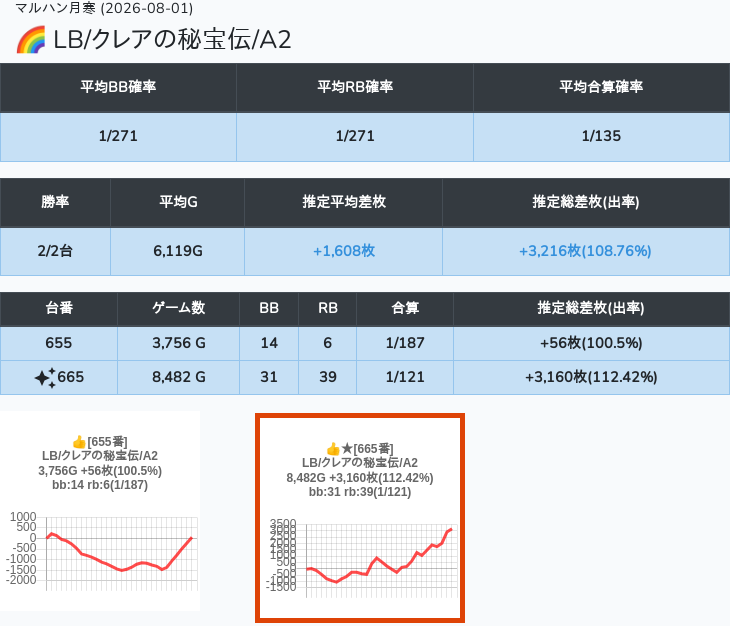
Task: Select the 1/135 average combined value
Action: 601,136
